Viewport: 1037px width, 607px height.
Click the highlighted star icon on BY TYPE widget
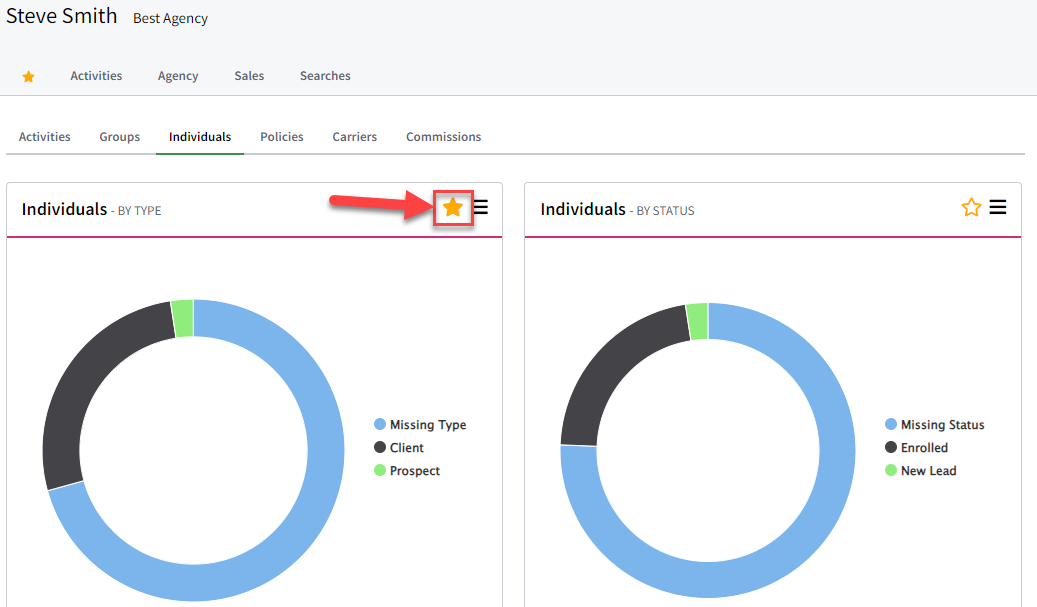tap(453, 208)
